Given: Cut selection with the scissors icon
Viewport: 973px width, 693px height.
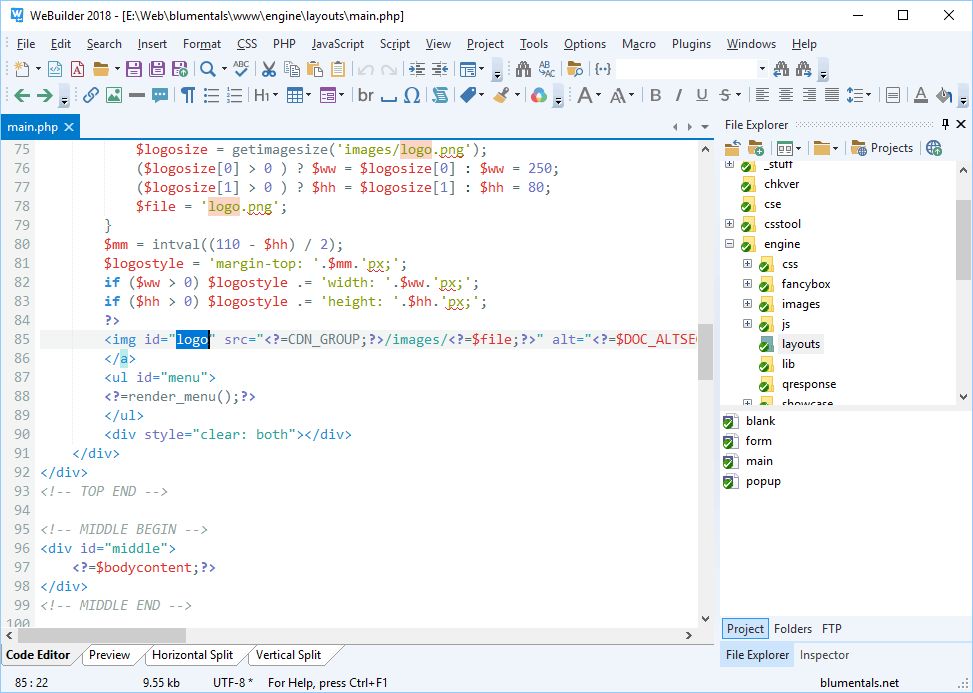Looking at the screenshot, I should [268, 69].
